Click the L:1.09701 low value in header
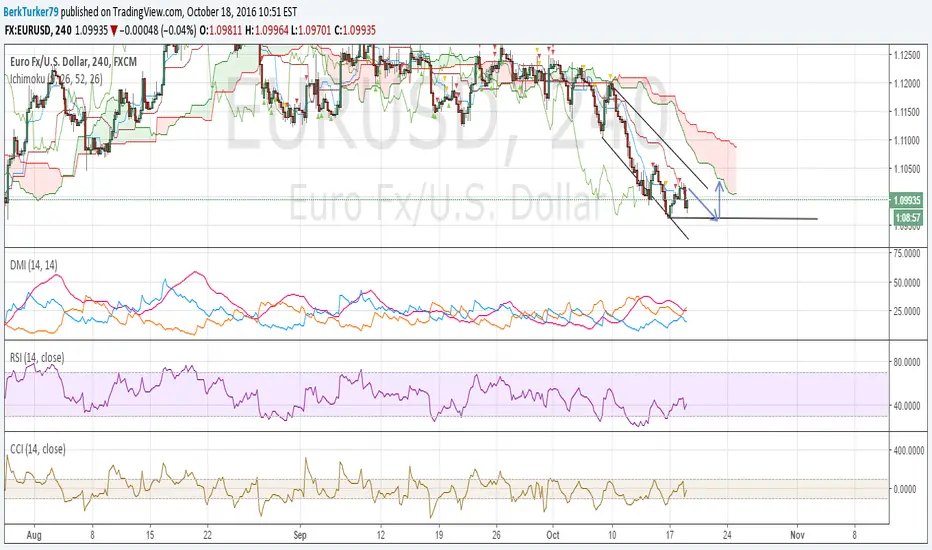932x550 pixels. tap(311, 30)
